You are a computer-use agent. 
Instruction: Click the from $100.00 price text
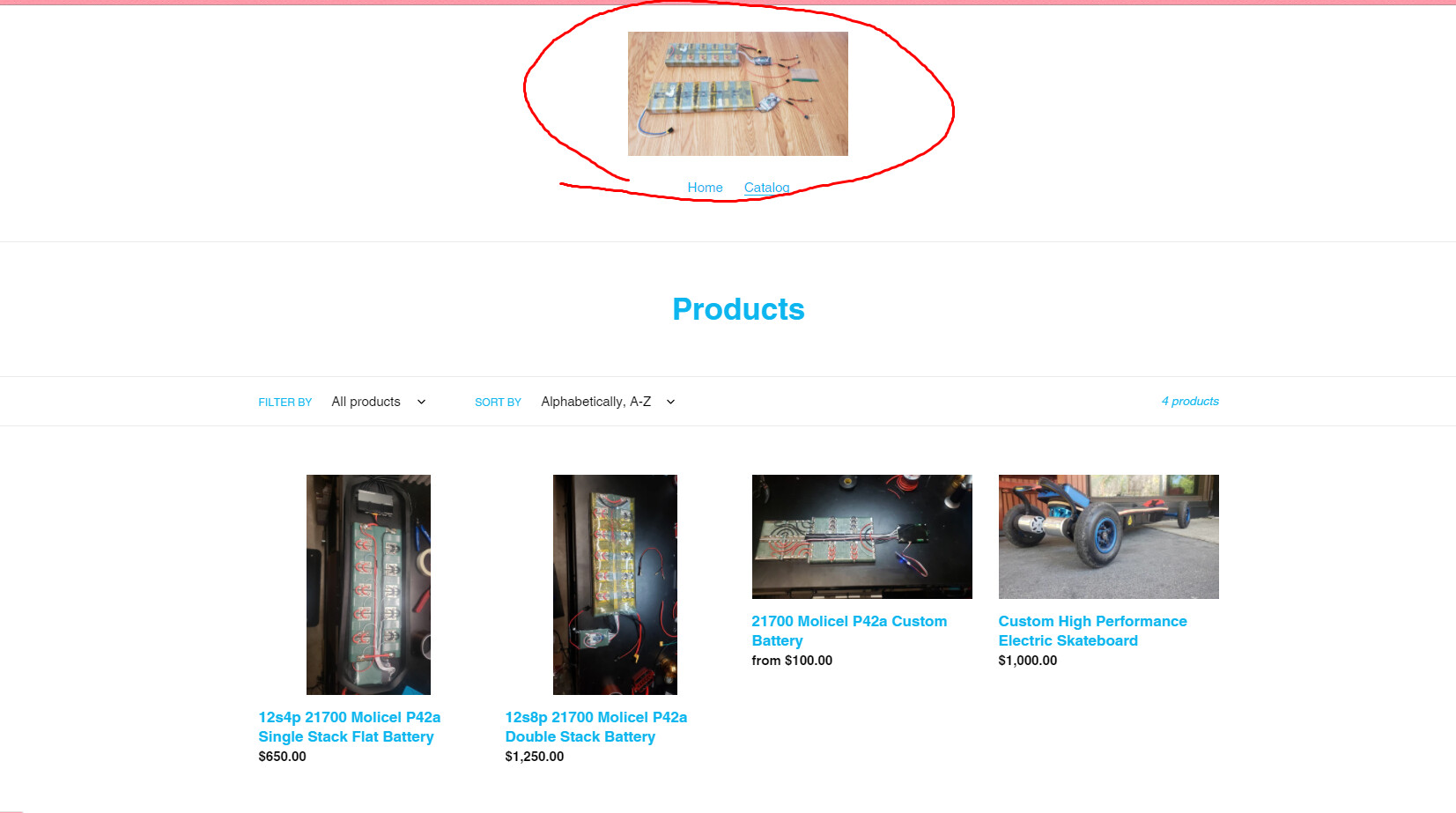click(792, 661)
